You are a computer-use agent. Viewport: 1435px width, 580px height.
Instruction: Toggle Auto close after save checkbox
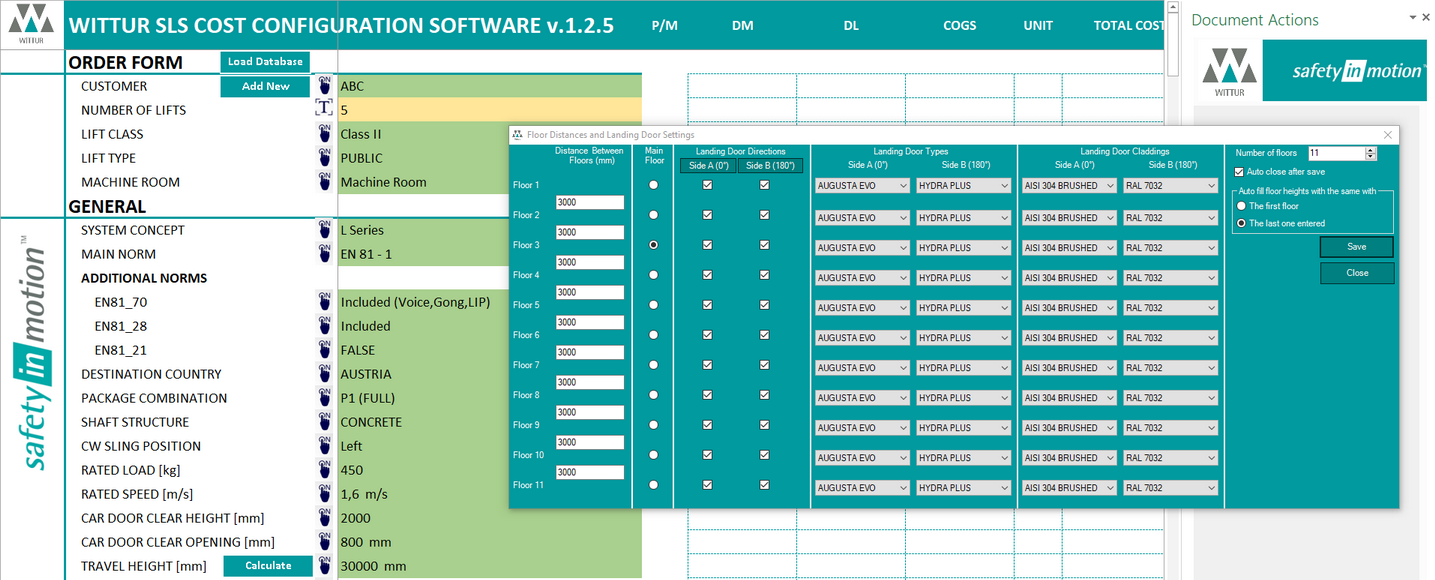[1239, 172]
